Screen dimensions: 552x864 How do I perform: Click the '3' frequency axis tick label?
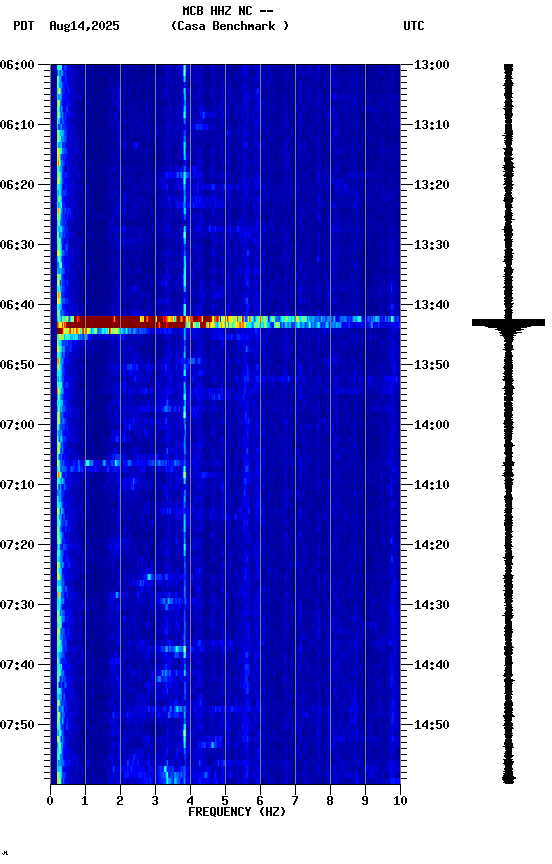click(x=155, y=801)
